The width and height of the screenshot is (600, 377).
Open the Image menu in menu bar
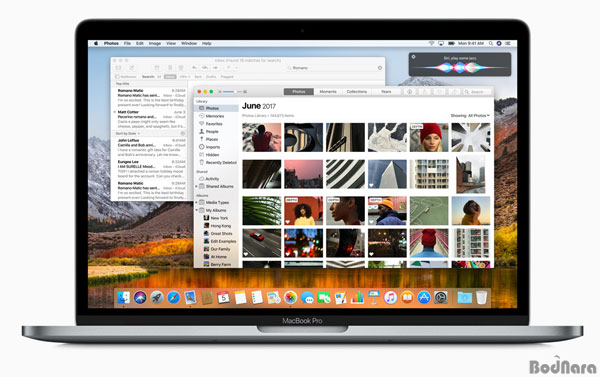pos(155,43)
